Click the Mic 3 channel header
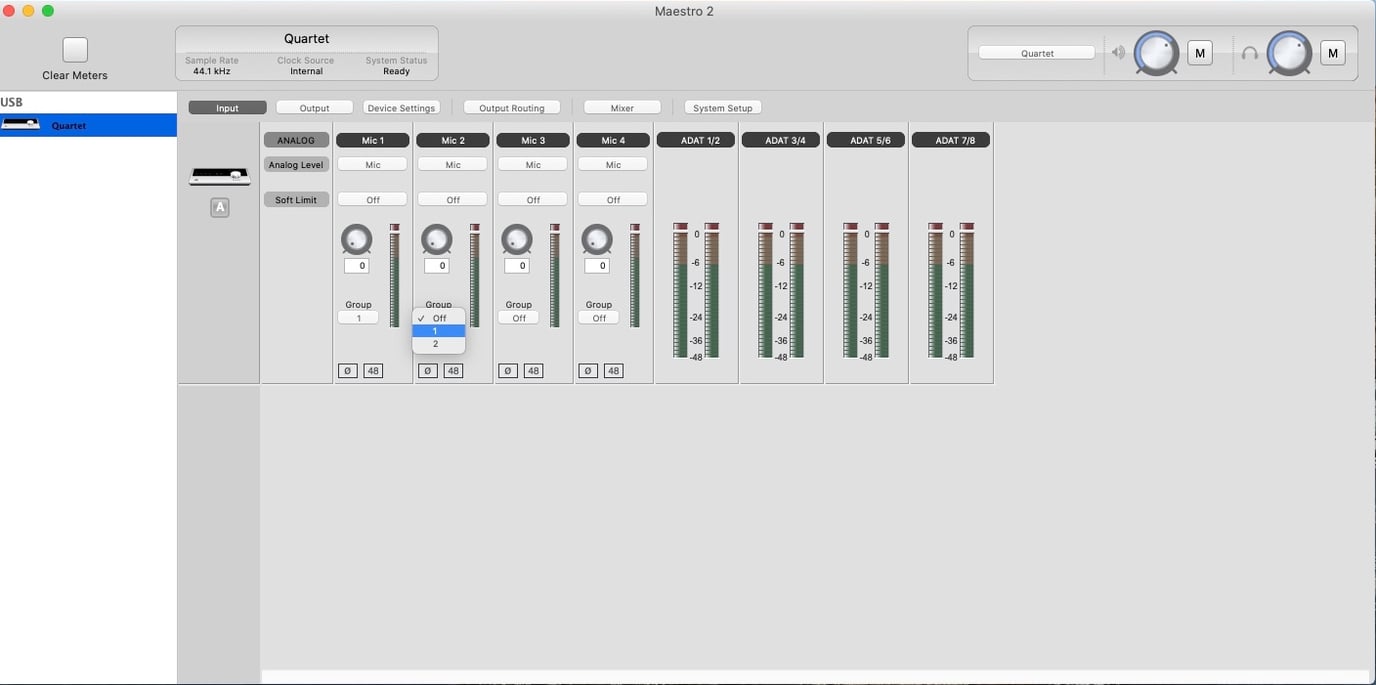Viewport: 1376px width, 685px height. pos(533,140)
